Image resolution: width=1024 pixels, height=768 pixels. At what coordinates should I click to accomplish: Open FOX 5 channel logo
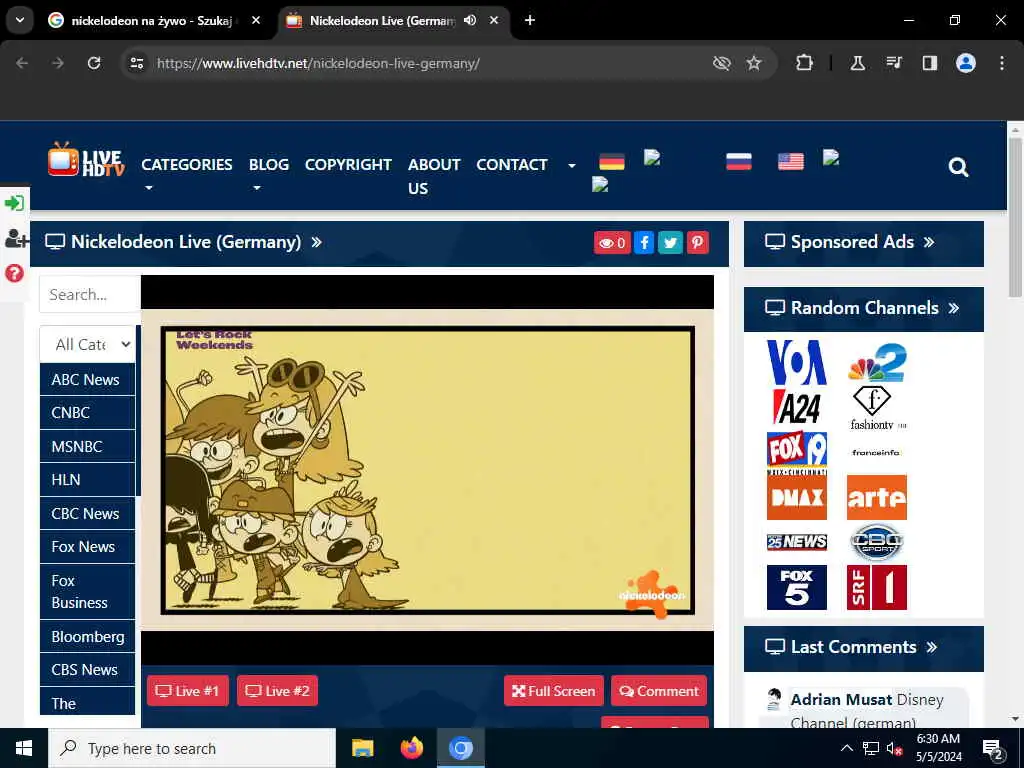(x=797, y=588)
